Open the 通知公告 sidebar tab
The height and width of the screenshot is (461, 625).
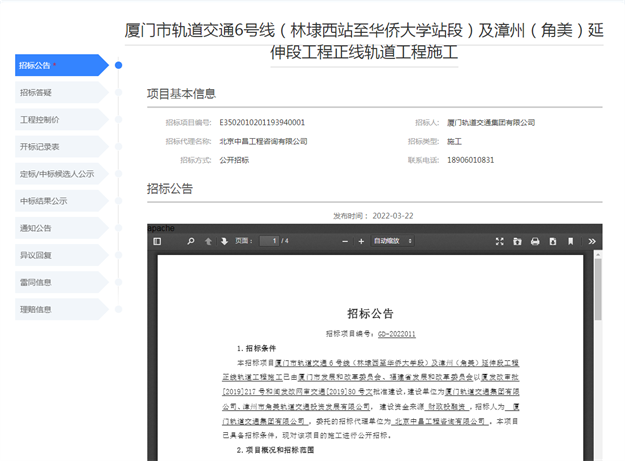pos(61,228)
